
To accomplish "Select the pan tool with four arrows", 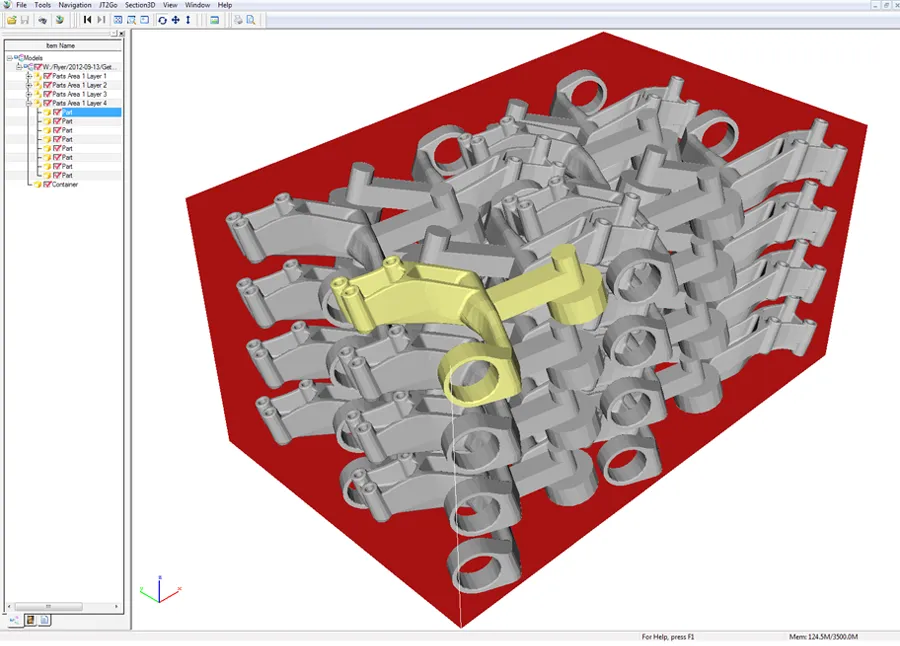I will 176,19.
